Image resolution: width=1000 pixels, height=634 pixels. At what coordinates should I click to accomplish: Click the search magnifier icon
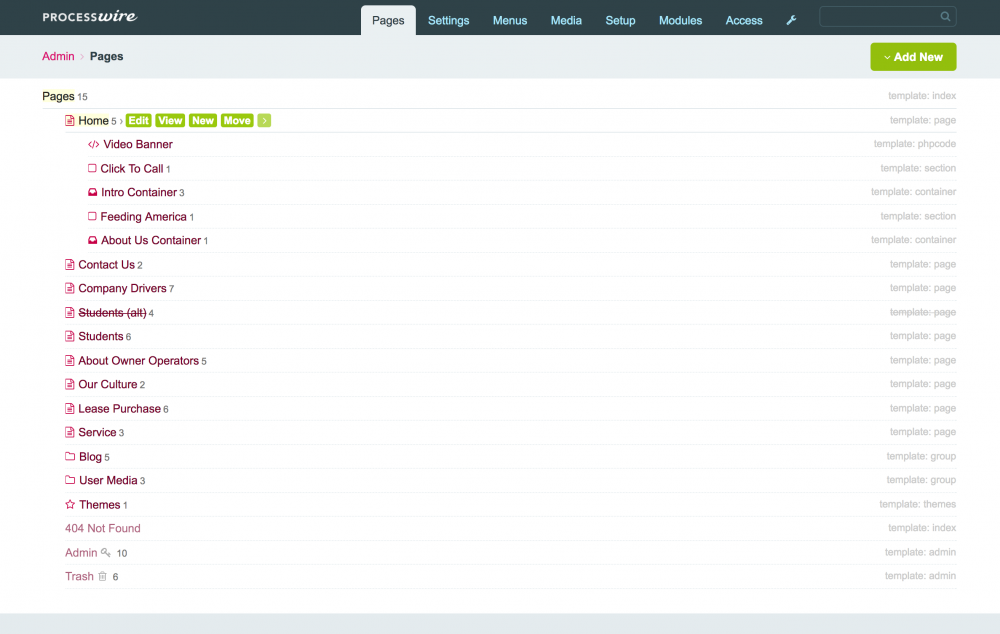click(945, 17)
